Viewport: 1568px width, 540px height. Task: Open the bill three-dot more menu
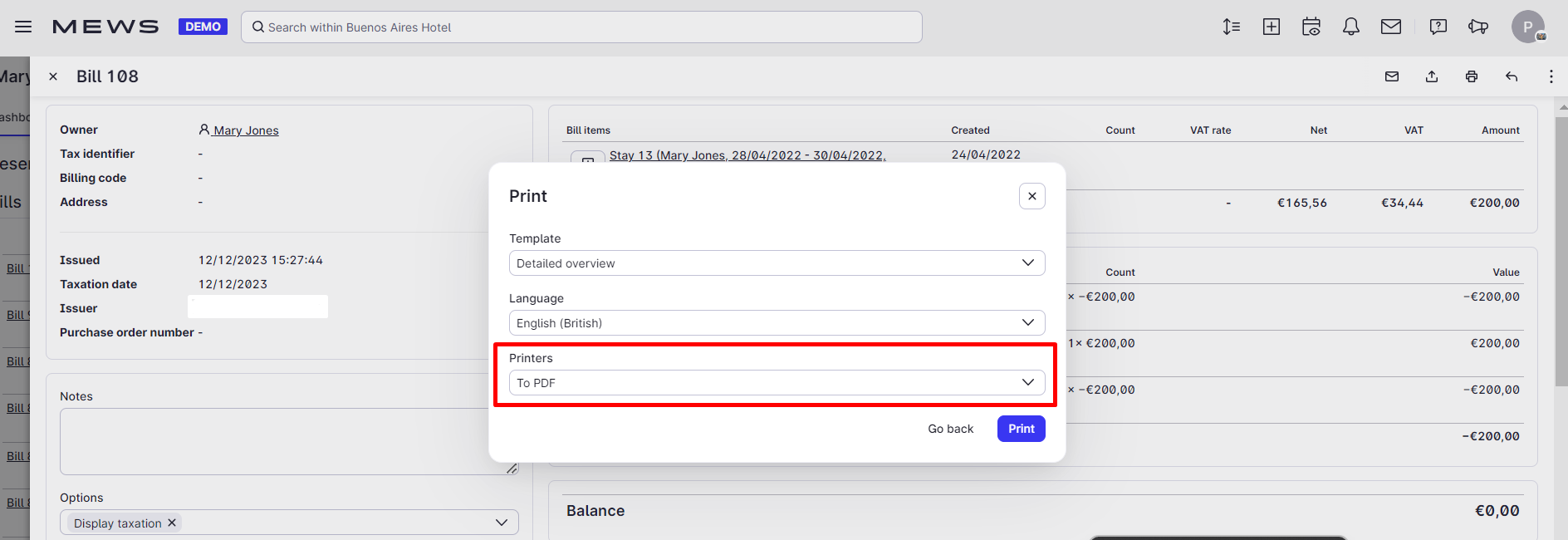pyautogui.click(x=1551, y=76)
